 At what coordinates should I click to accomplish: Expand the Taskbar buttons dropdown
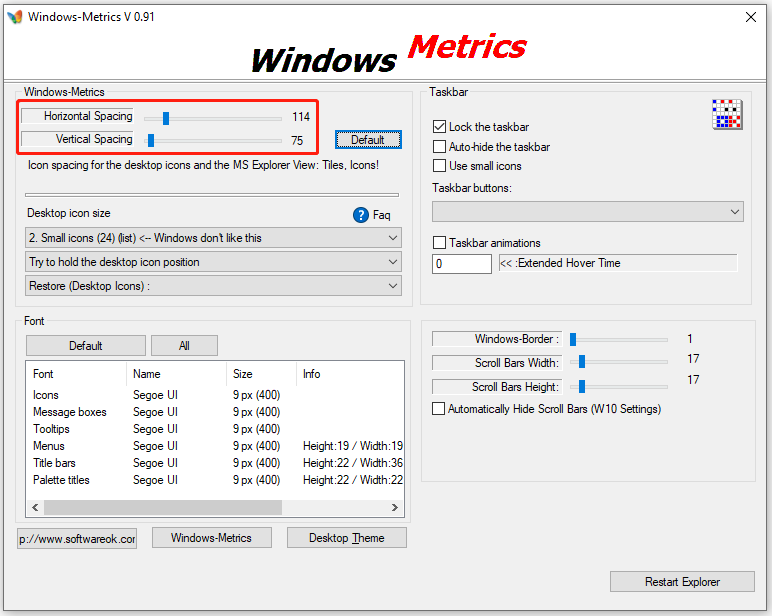[x=587, y=212]
